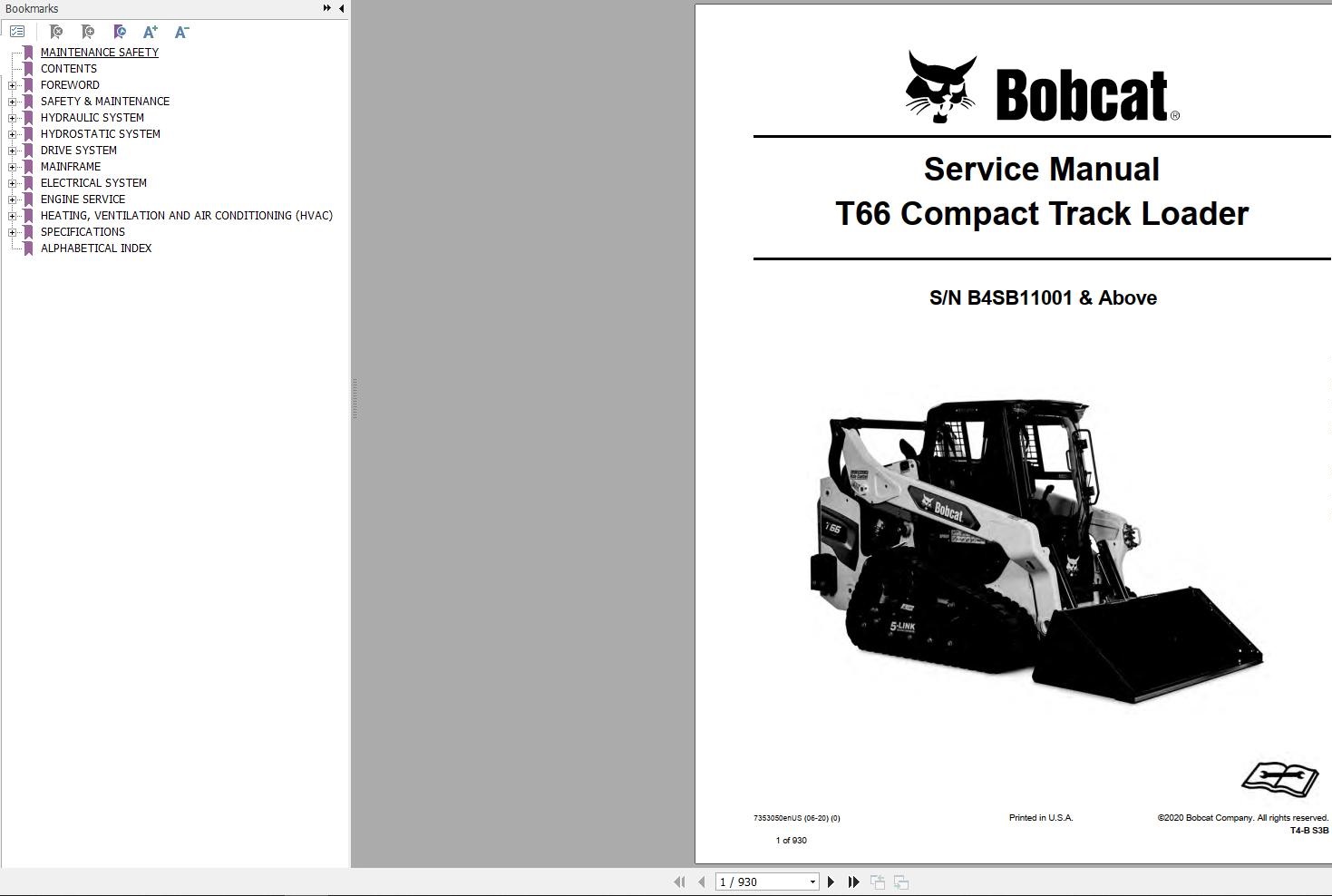Click the delete bookmark icon

(x=55, y=32)
